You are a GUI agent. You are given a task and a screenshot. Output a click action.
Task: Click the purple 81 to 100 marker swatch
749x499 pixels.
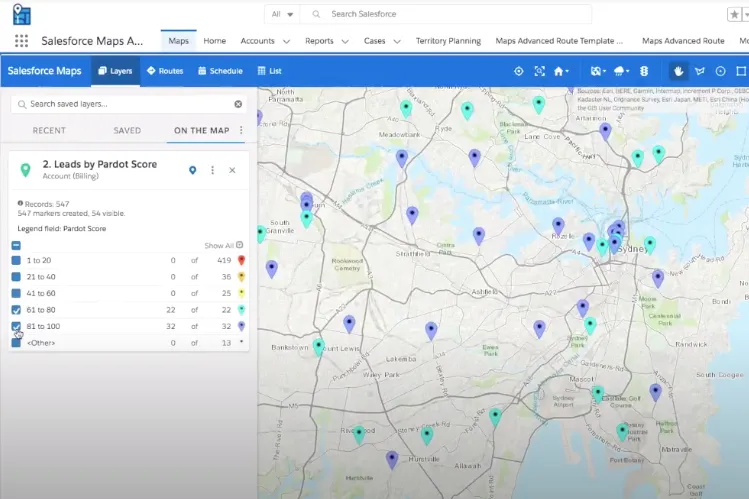(241, 326)
